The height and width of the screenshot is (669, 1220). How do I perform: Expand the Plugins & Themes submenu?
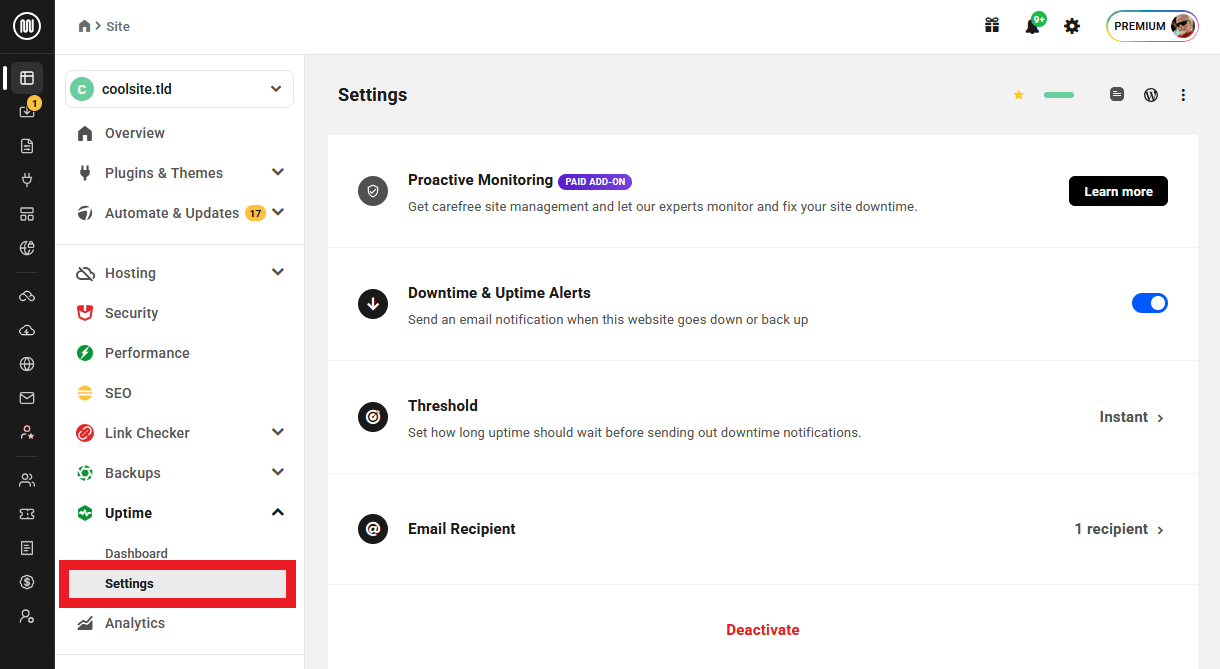(x=278, y=172)
